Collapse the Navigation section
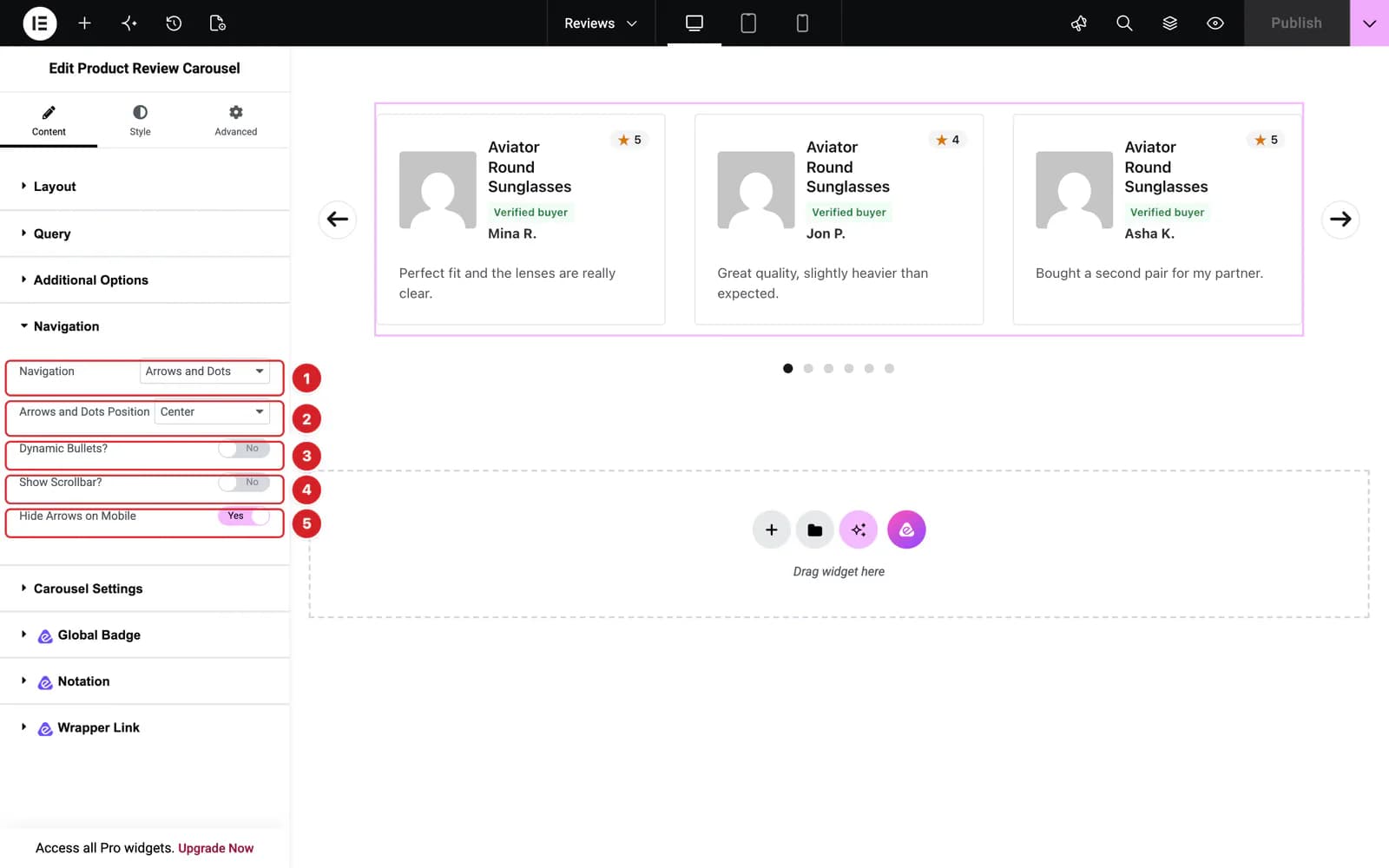 tap(145, 326)
